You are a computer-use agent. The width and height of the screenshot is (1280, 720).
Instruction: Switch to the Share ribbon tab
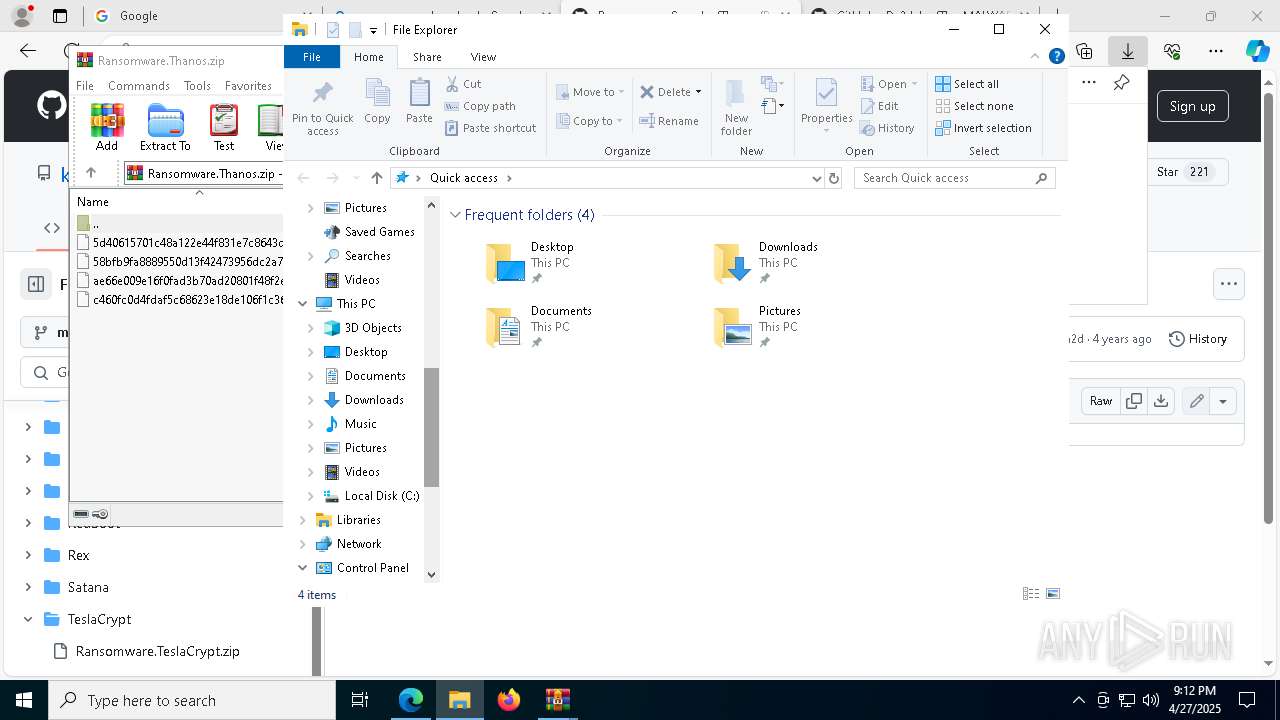(427, 57)
